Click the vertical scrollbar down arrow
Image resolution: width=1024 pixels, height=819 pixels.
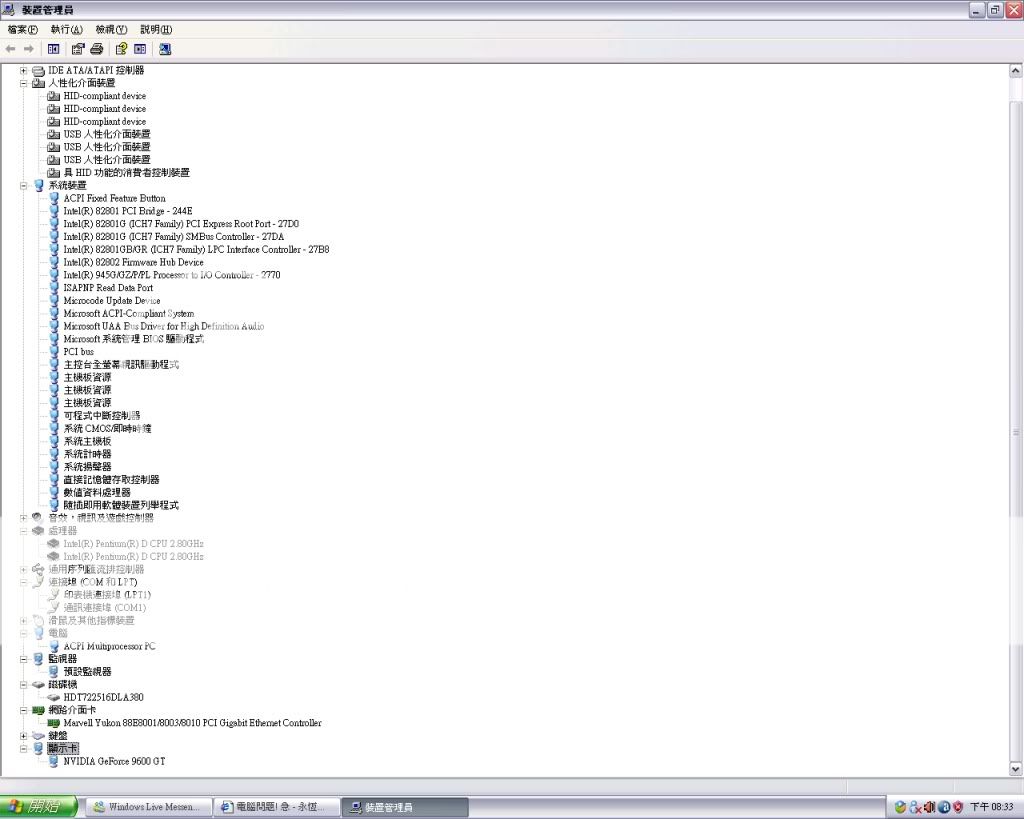[x=1016, y=769]
